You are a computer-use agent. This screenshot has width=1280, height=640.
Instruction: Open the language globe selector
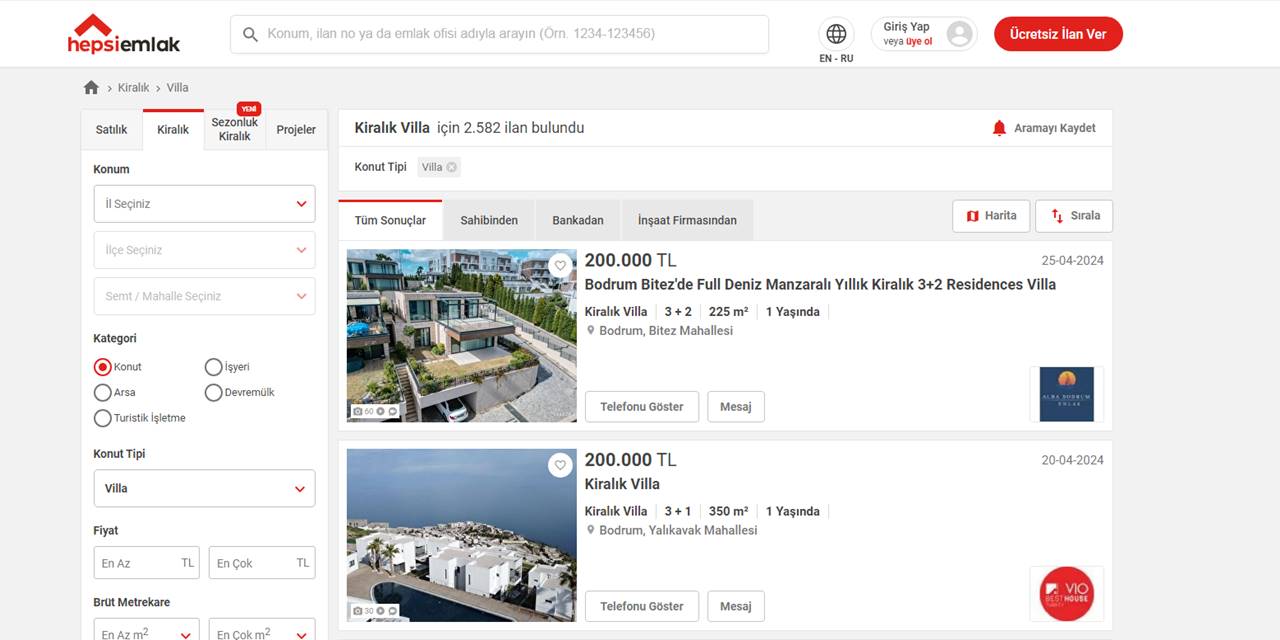(x=836, y=34)
